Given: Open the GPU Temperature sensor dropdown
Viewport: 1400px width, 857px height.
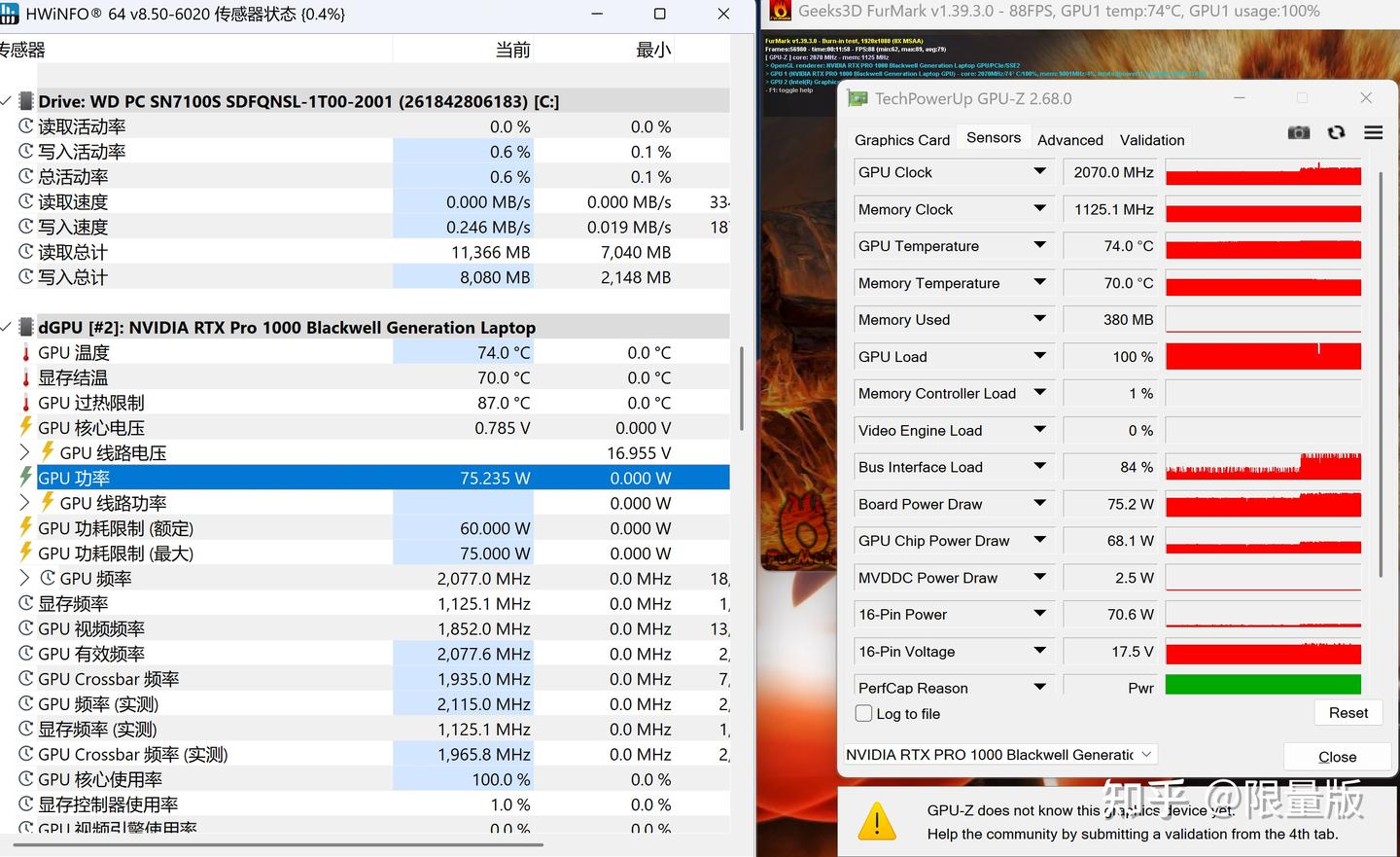Looking at the screenshot, I should tap(1039, 245).
